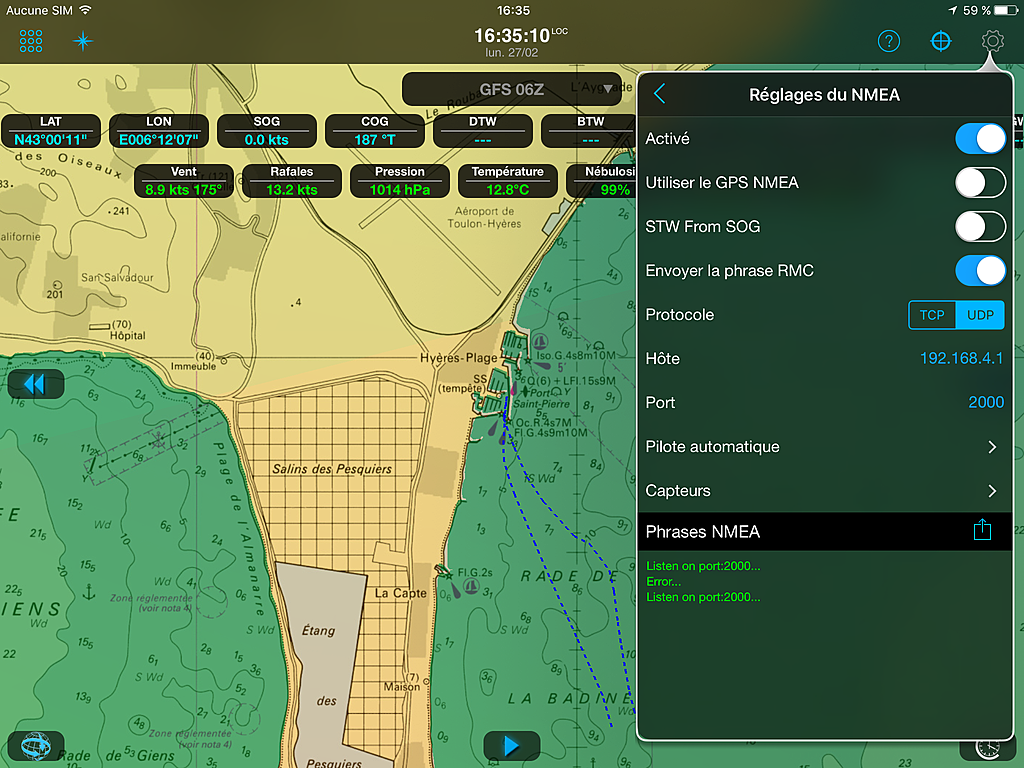Image resolution: width=1024 pixels, height=768 pixels.
Task: Toggle the Activé switch
Action: (x=980, y=138)
